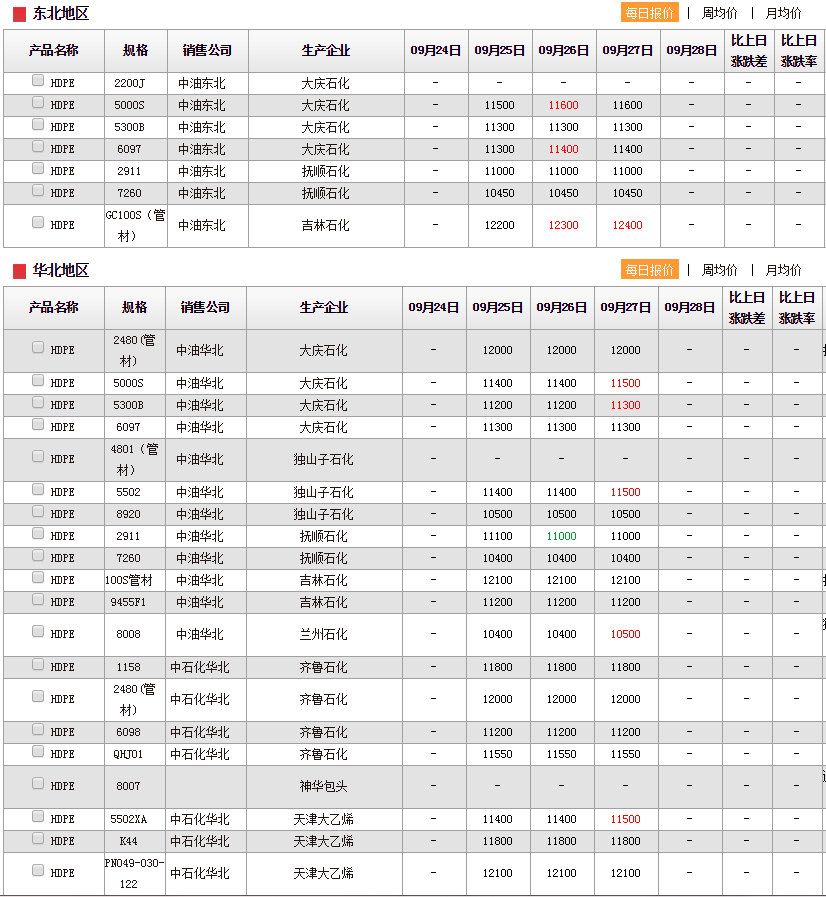Image resolution: width=826 pixels, height=897 pixels.
Task: Click 产品名称 header in 华北 table
Action: tap(54, 307)
